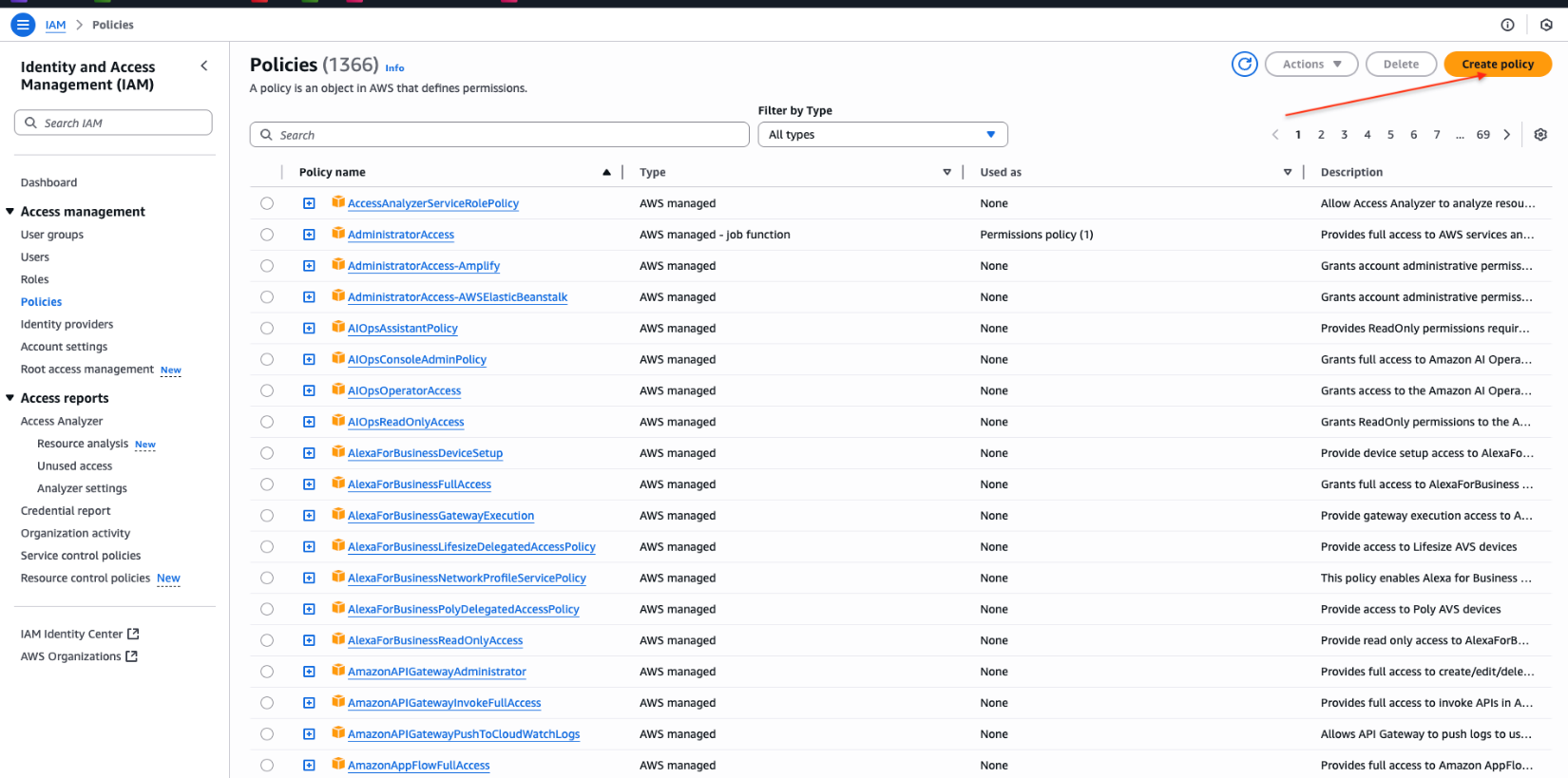The width and height of the screenshot is (1568, 778).
Task: Go to next page of policies
Action: [1507, 135]
